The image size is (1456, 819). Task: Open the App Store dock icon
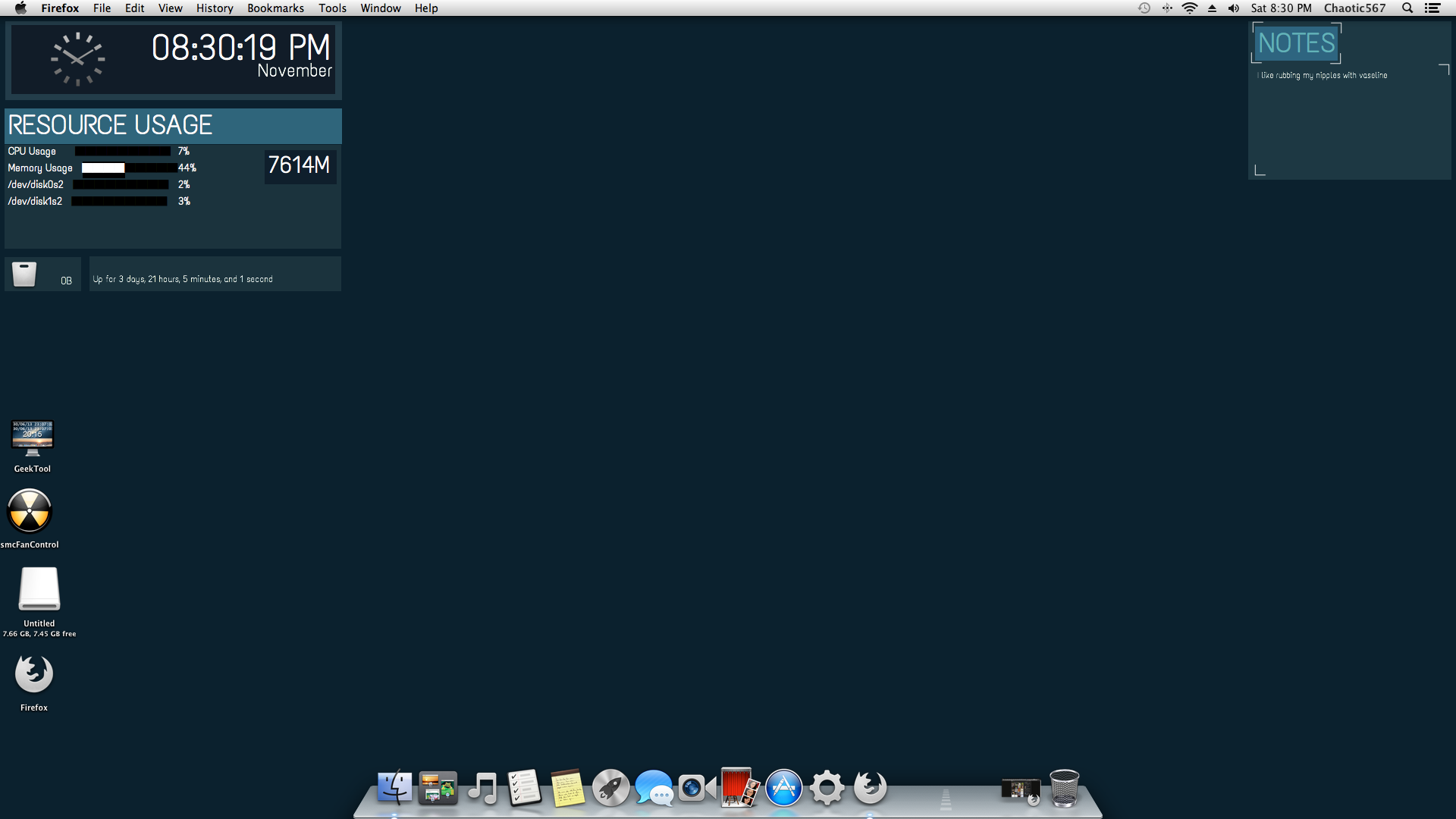pyautogui.click(x=783, y=789)
